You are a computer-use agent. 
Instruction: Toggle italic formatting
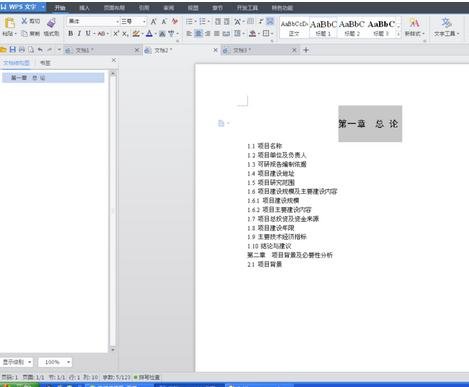[79, 33]
